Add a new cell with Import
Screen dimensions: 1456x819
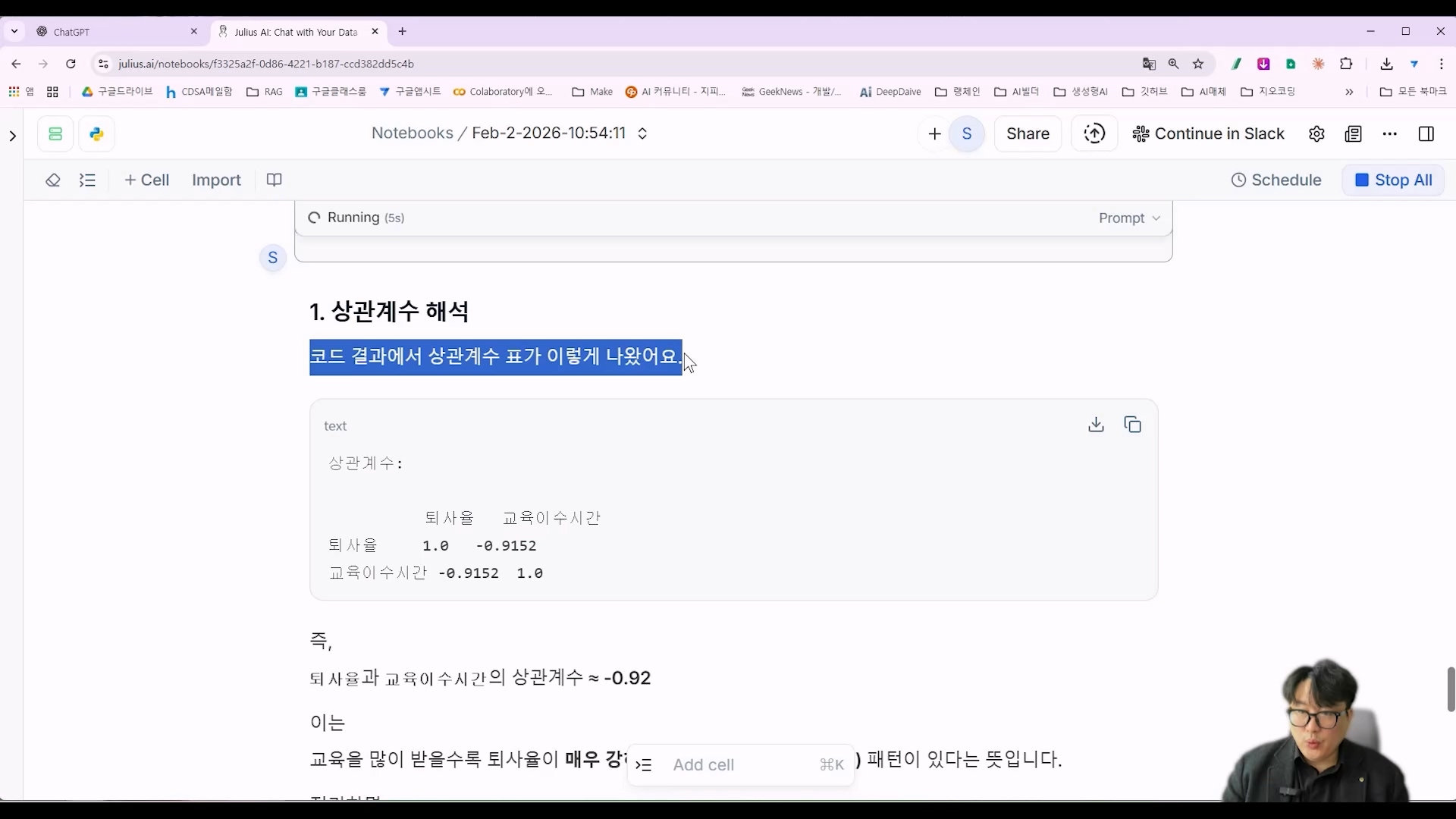click(x=217, y=180)
